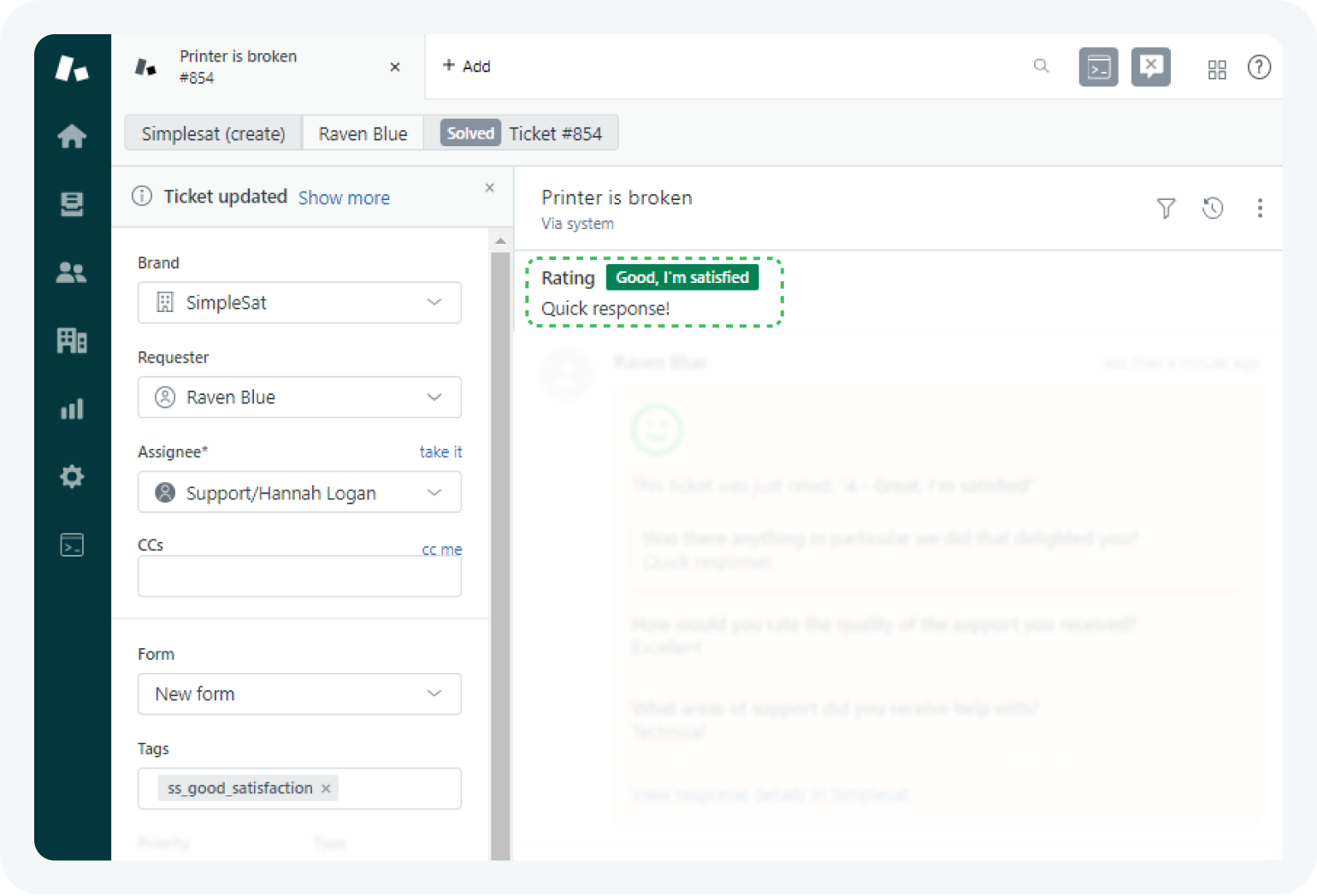
Task: Click the Show more link
Action: click(344, 197)
